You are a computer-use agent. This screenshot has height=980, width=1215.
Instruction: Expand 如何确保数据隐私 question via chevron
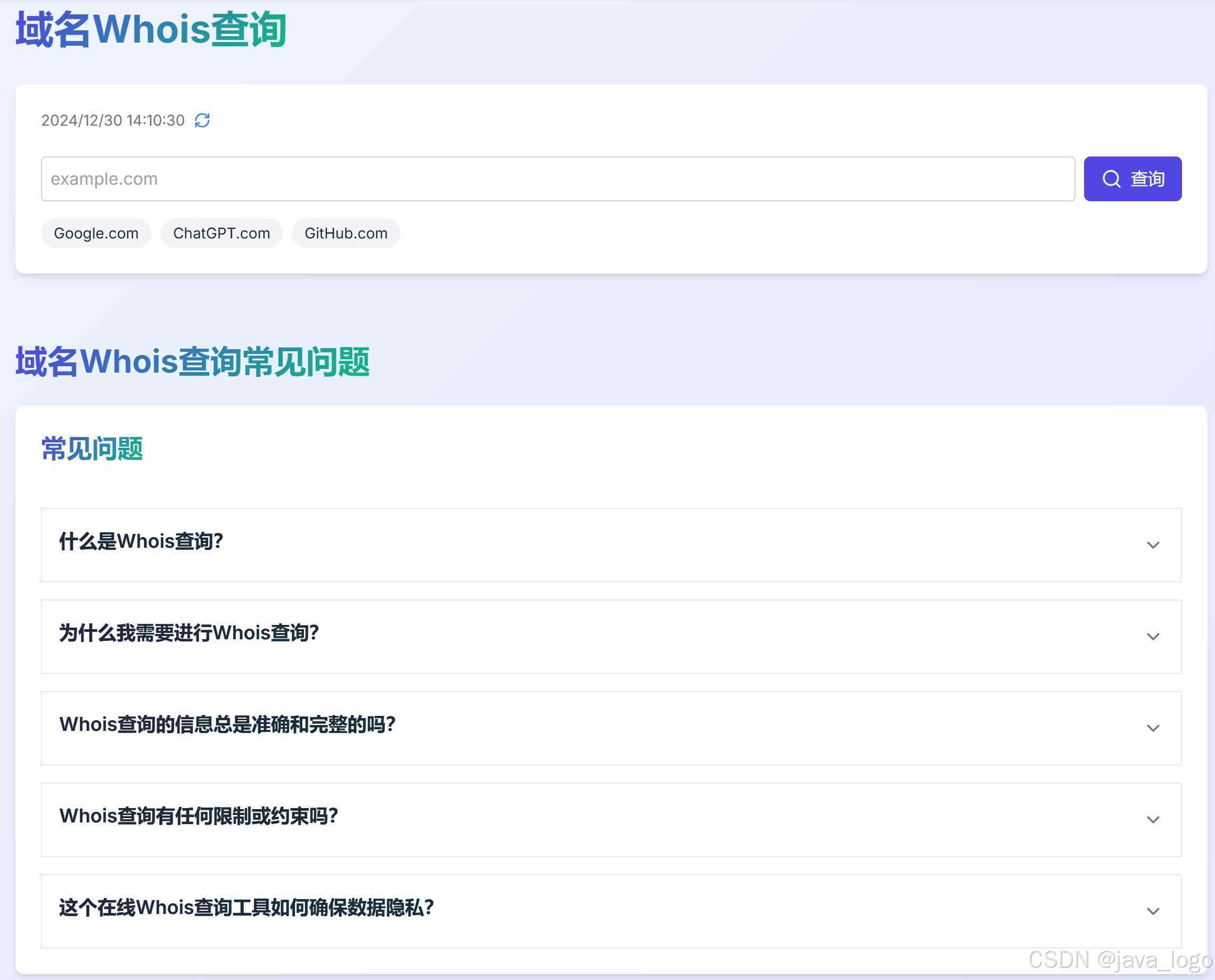(x=1152, y=911)
